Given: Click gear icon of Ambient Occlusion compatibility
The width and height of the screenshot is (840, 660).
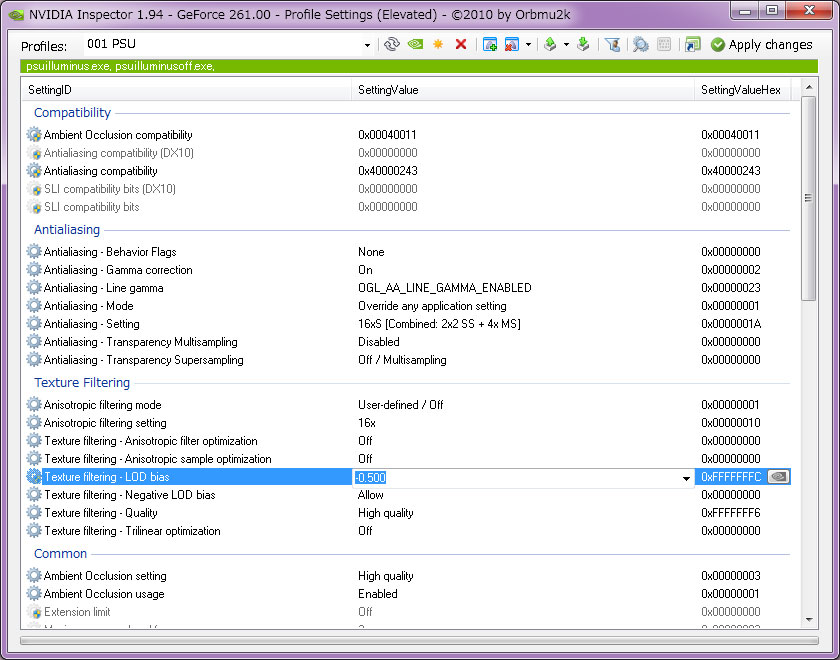Looking at the screenshot, I should [x=34, y=134].
